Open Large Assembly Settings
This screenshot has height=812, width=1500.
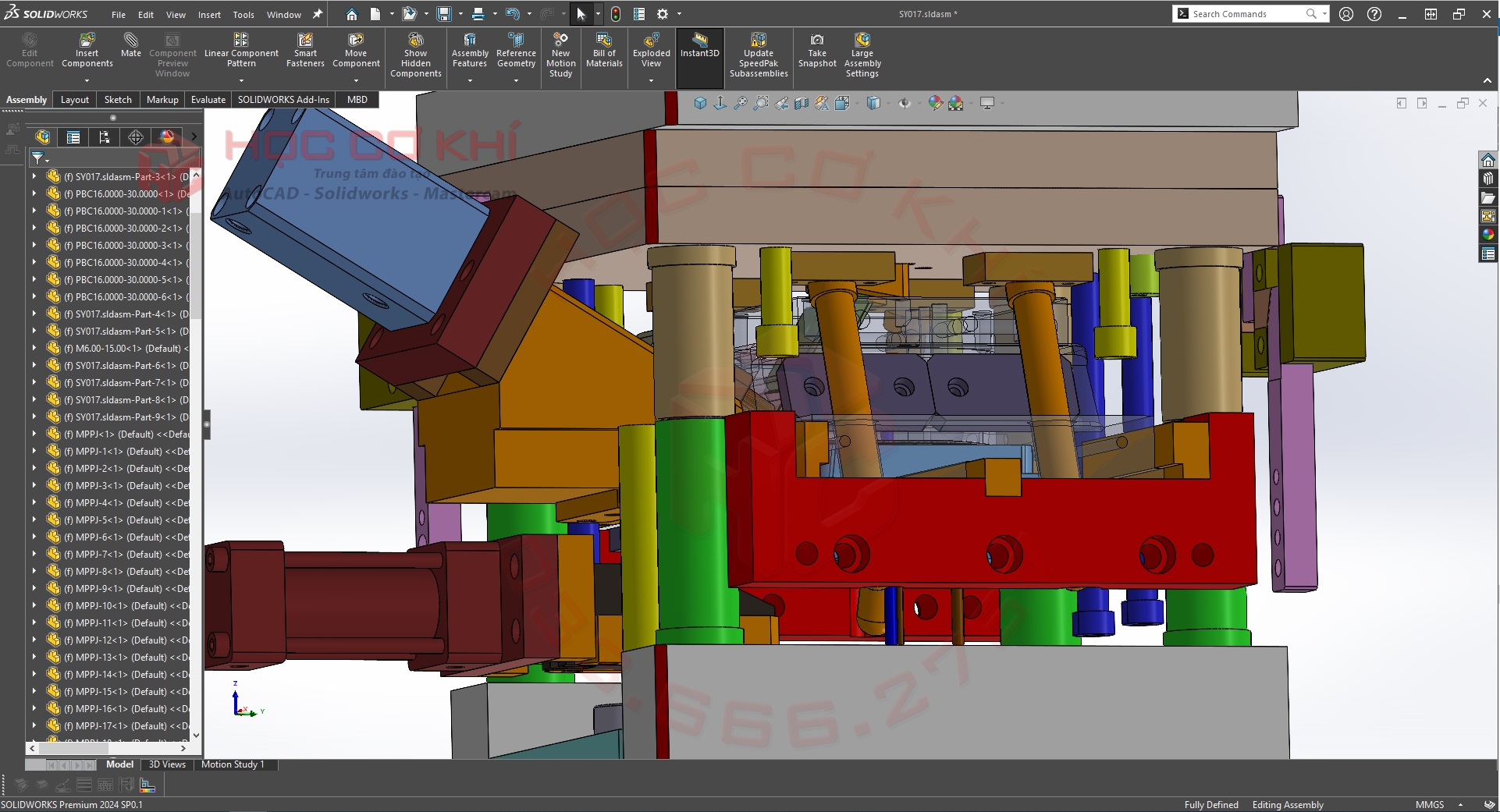(x=862, y=55)
